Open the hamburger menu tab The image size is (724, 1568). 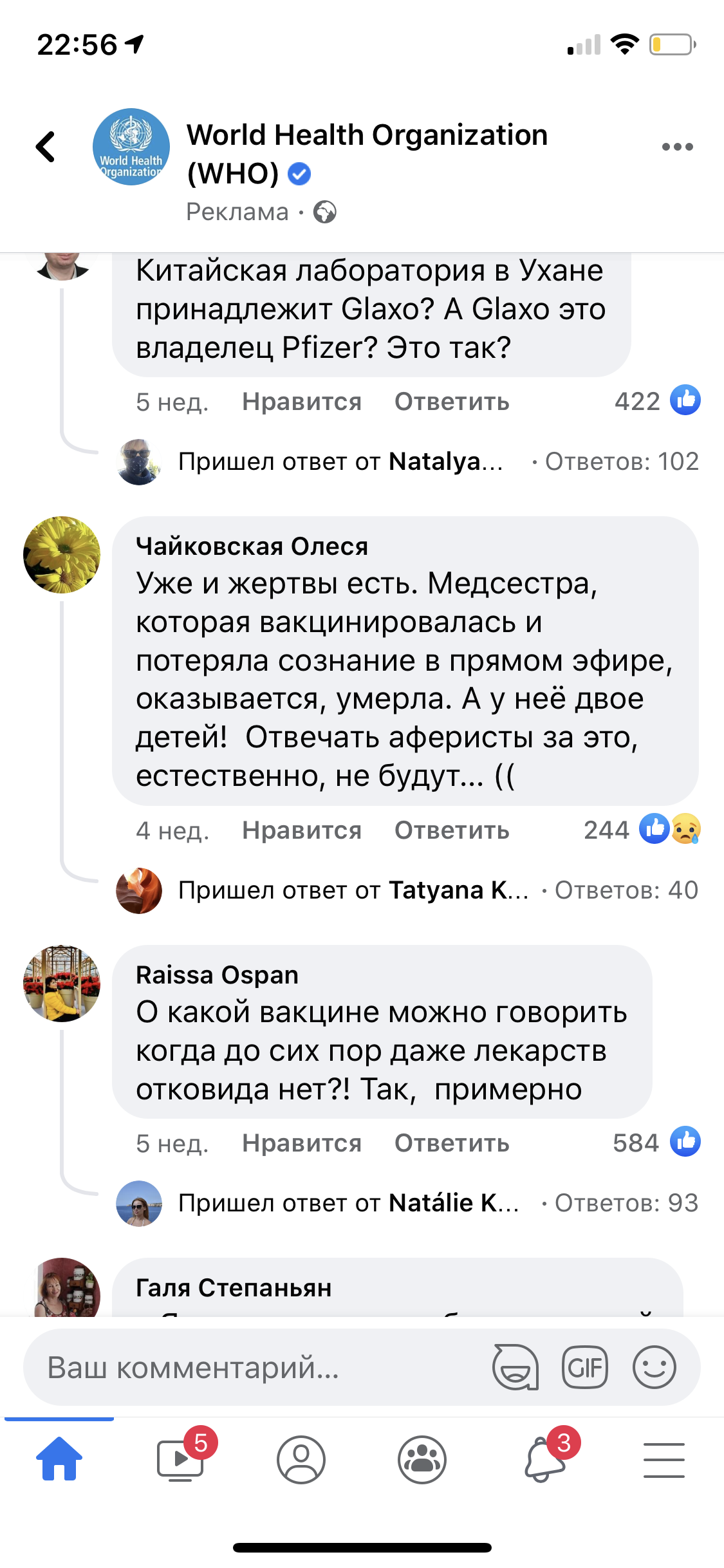(x=664, y=1460)
